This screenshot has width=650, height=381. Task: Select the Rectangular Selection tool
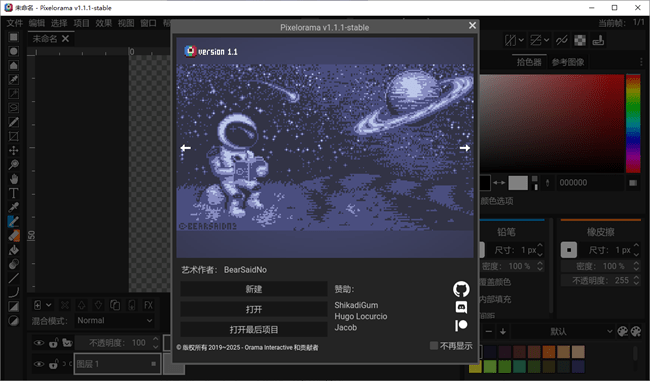13,37
